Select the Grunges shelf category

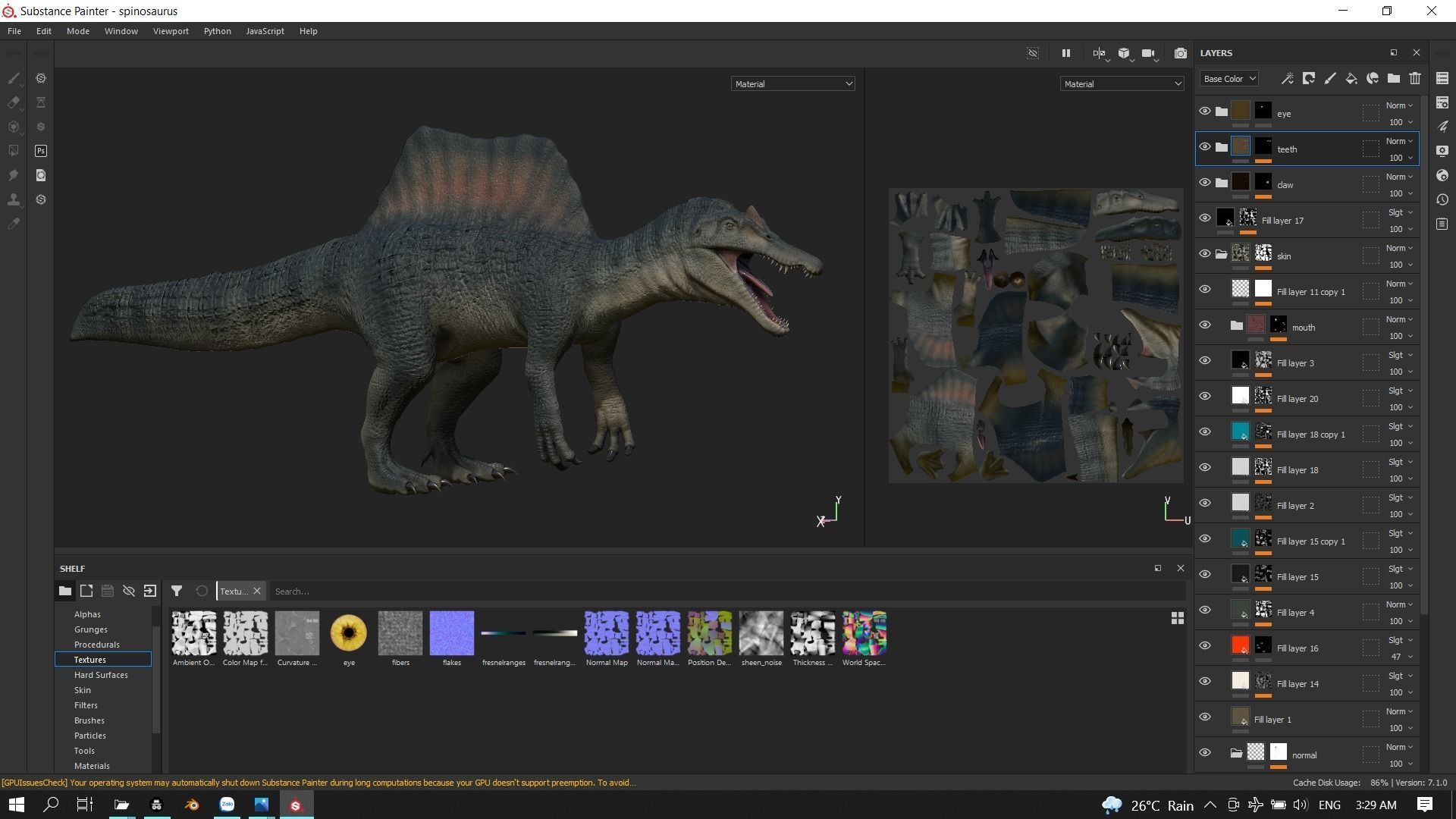(90, 629)
